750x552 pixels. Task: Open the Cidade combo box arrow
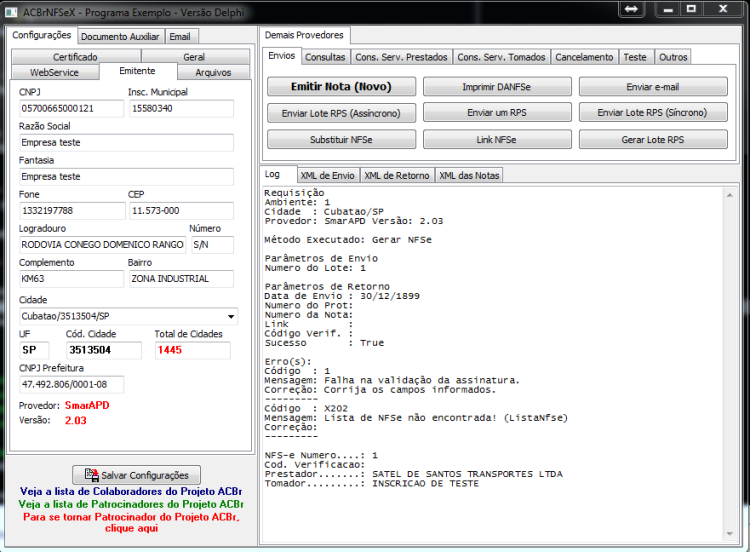tap(231, 316)
